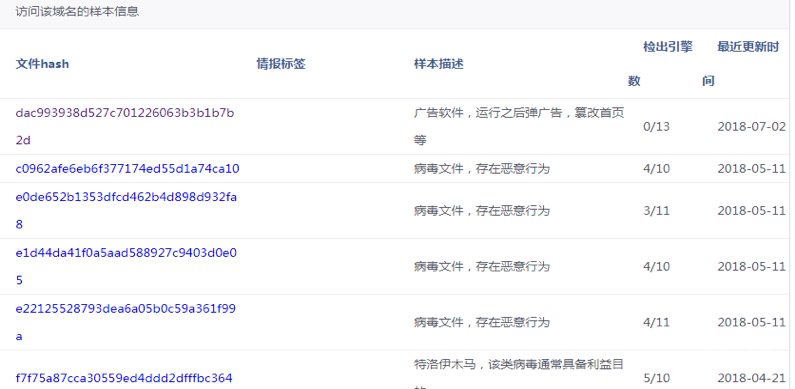Click 2018-05-11 date in e2212552 row
The height and width of the screenshot is (389, 795).
(x=751, y=322)
